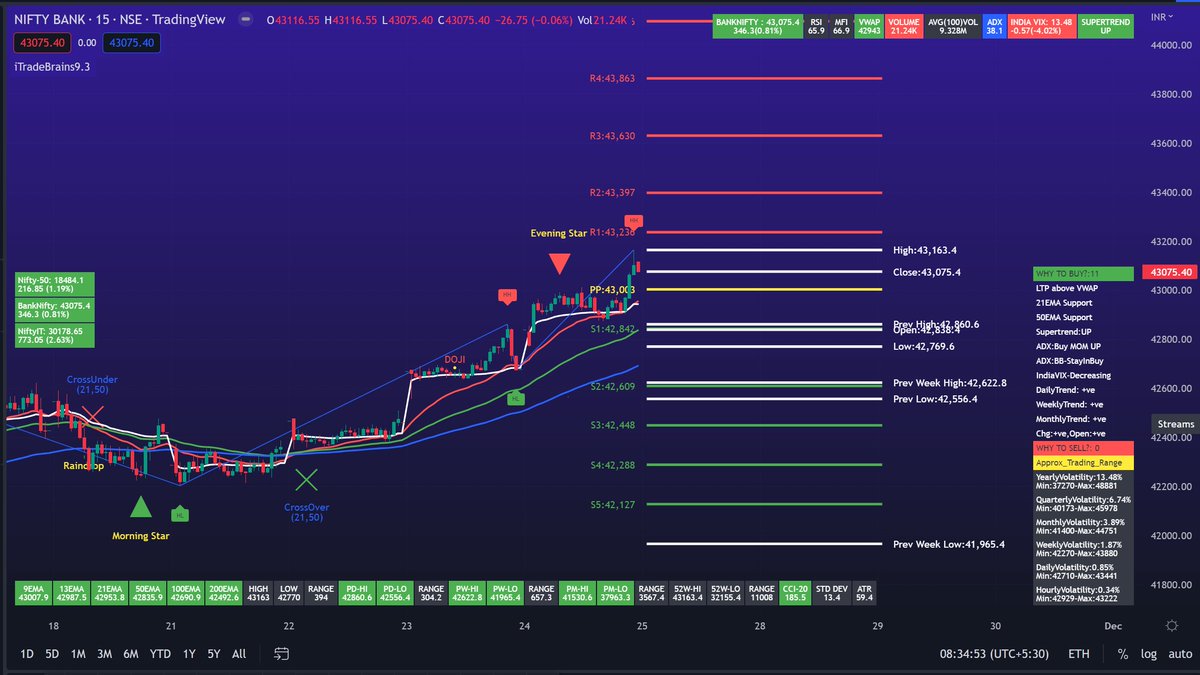This screenshot has width=1200, height=675.
Task: Click the 9EMA 43007.9 cell
Action: point(34,592)
